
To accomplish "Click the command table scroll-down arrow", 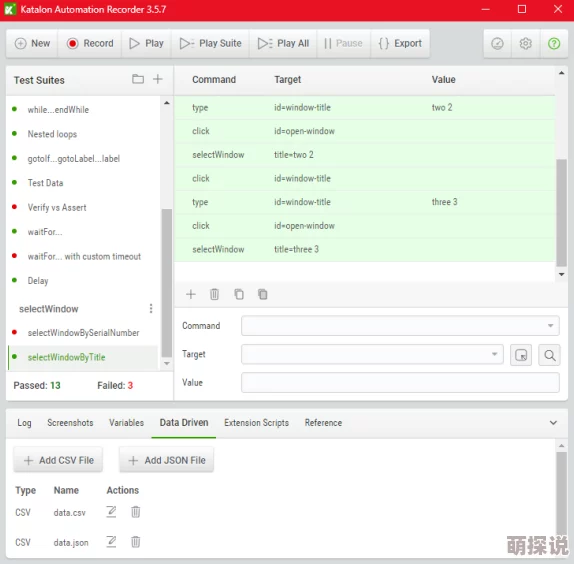I will 562,274.
